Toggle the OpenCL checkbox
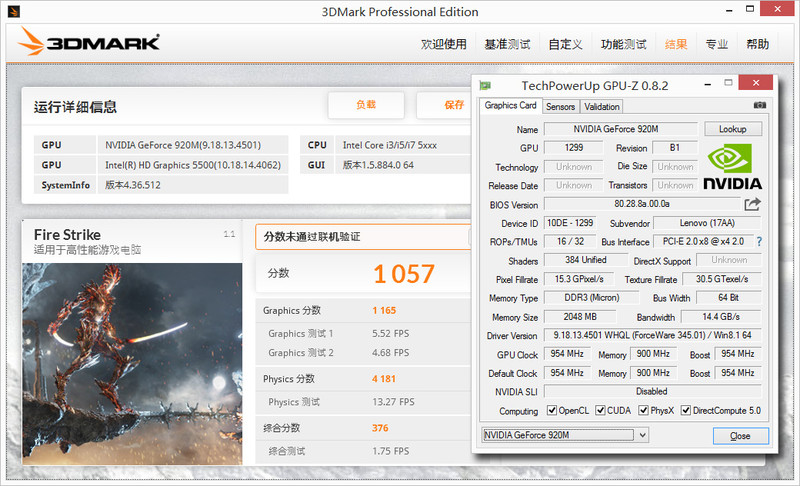This screenshot has width=800, height=486. tap(552, 411)
